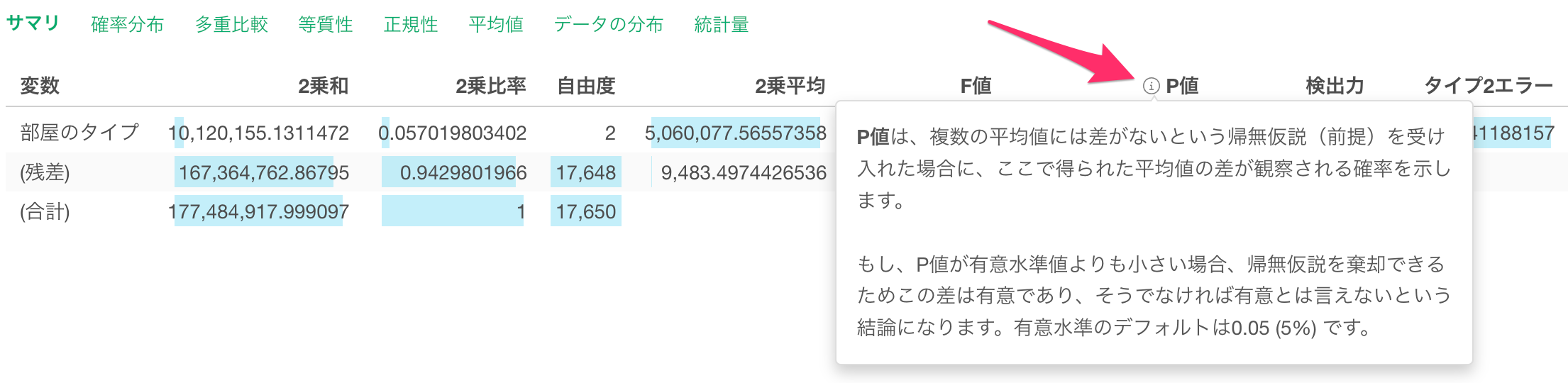Viewport: 1568px width, 383px height.
Task: Click the 2乗平均 column header
Action: click(x=790, y=86)
